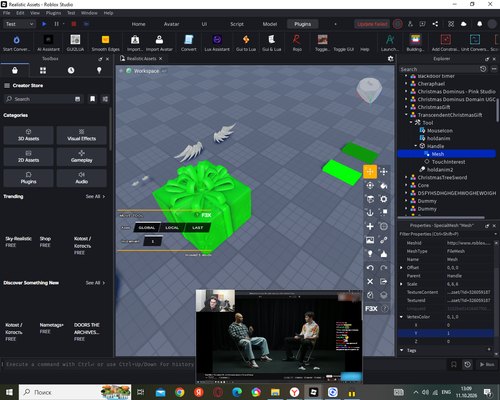Select the F3X Paint tool
The height and width of the screenshot is (400, 500).
[x=384, y=185]
